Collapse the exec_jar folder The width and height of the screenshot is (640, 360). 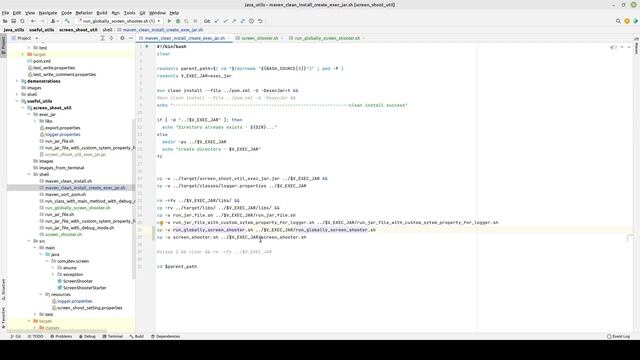click(x=29, y=115)
